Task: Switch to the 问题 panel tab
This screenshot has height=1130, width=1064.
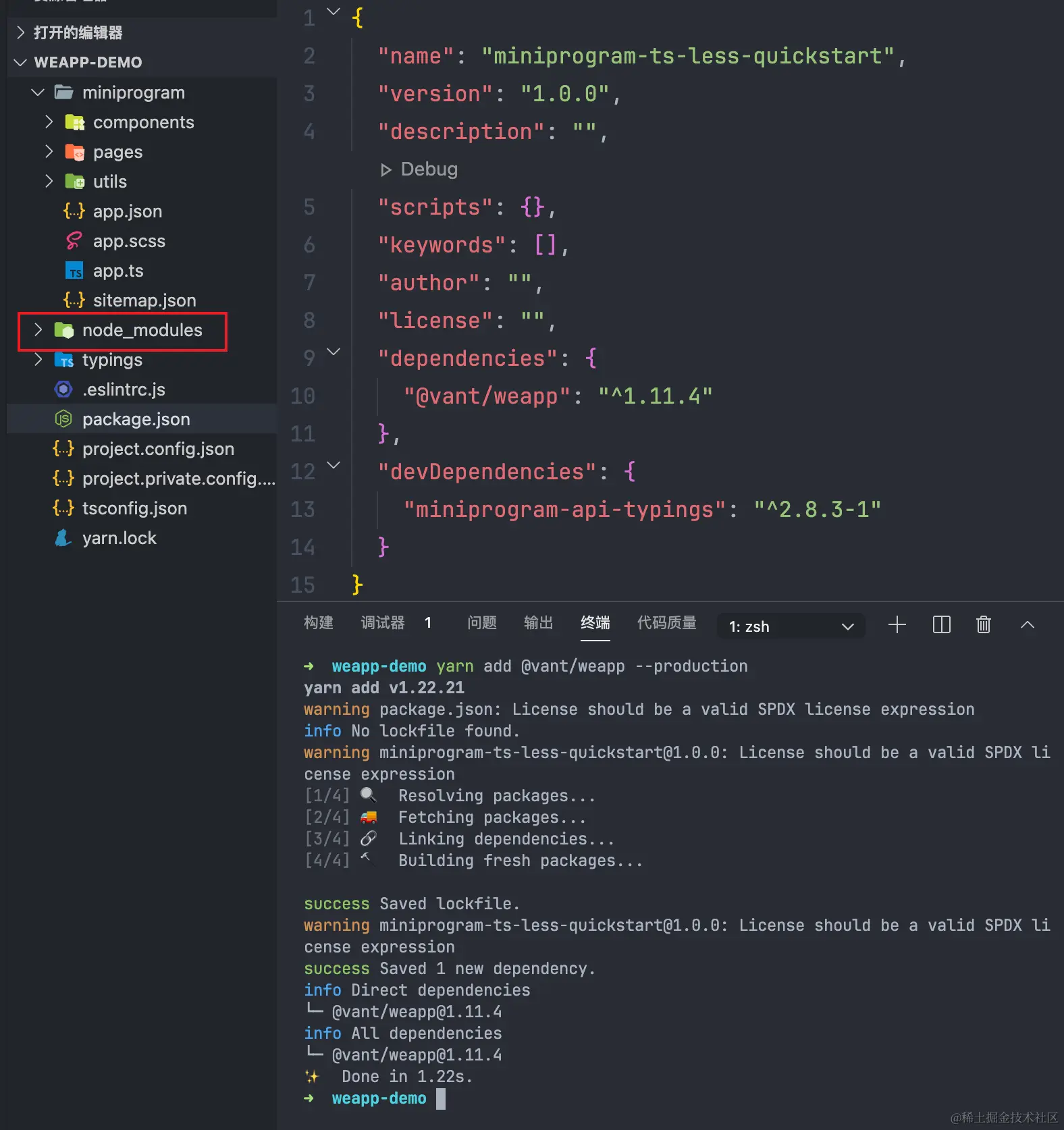Action: [482, 622]
